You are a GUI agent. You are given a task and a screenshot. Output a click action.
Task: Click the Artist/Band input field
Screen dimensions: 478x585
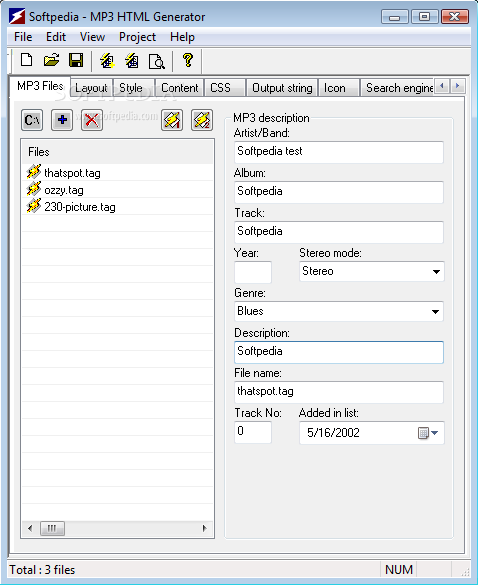point(339,152)
